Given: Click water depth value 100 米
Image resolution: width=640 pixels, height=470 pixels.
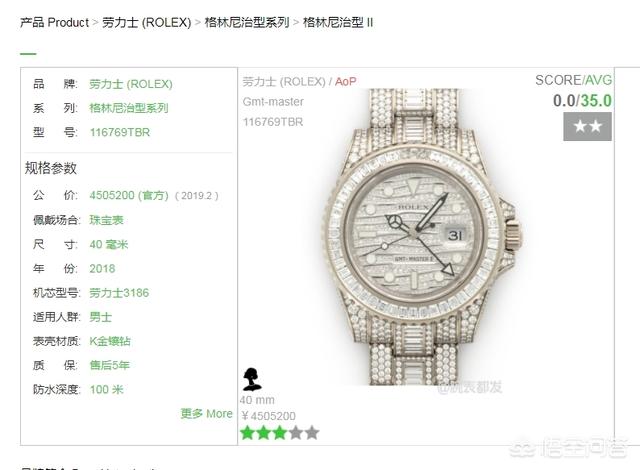Looking at the screenshot, I should point(107,389).
